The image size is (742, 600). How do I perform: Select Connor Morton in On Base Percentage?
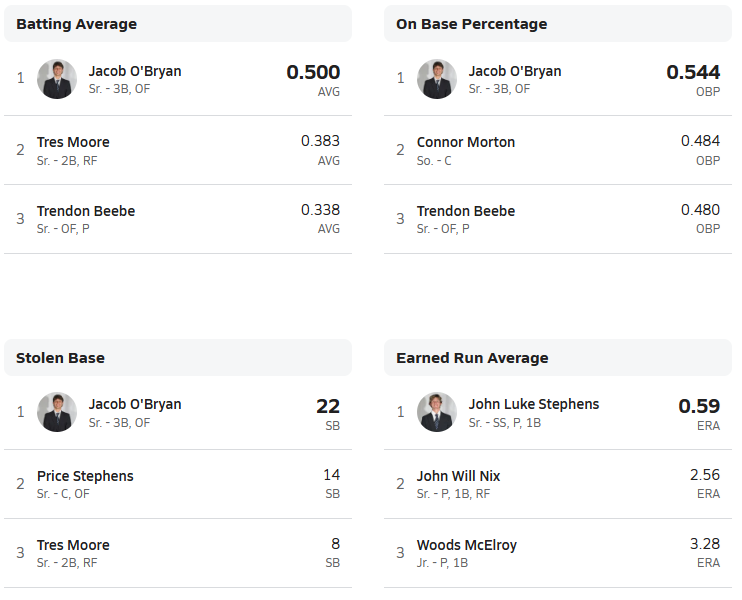point(466,142)
